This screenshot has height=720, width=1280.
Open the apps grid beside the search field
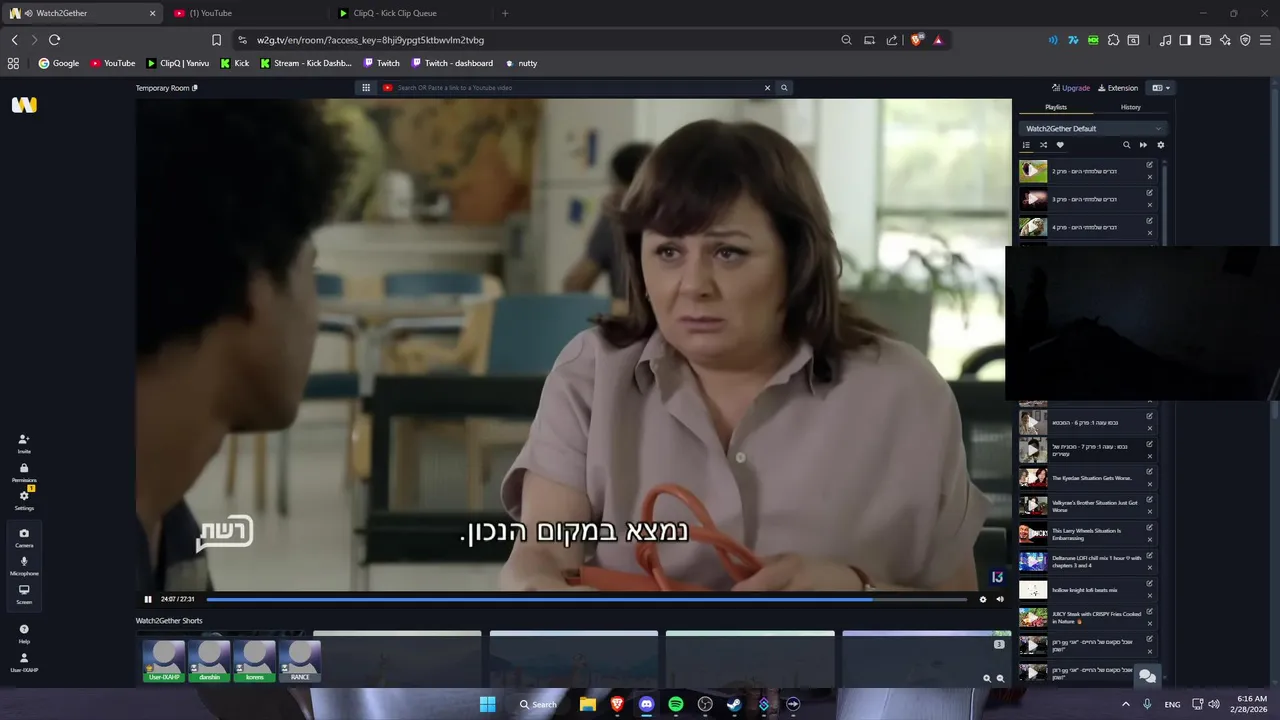tap(366, 88)
